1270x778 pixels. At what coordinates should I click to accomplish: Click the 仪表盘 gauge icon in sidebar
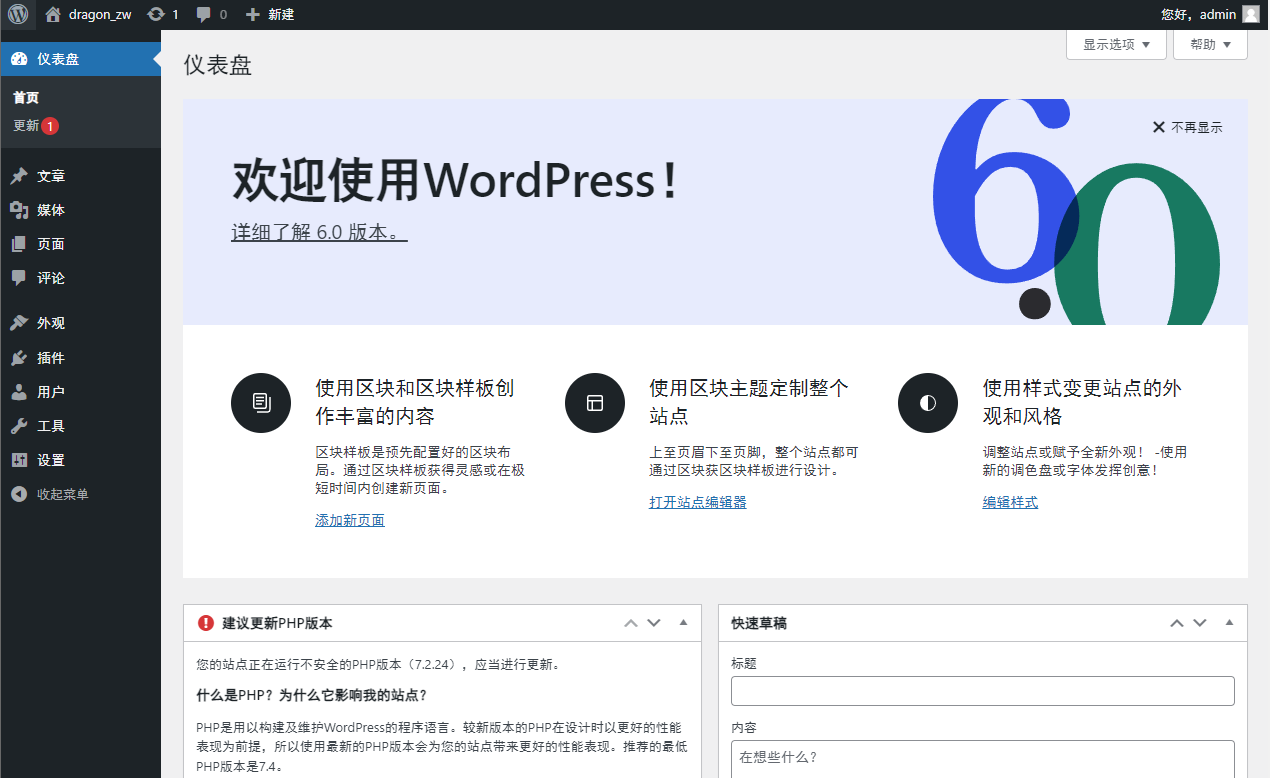pos(19,59)
